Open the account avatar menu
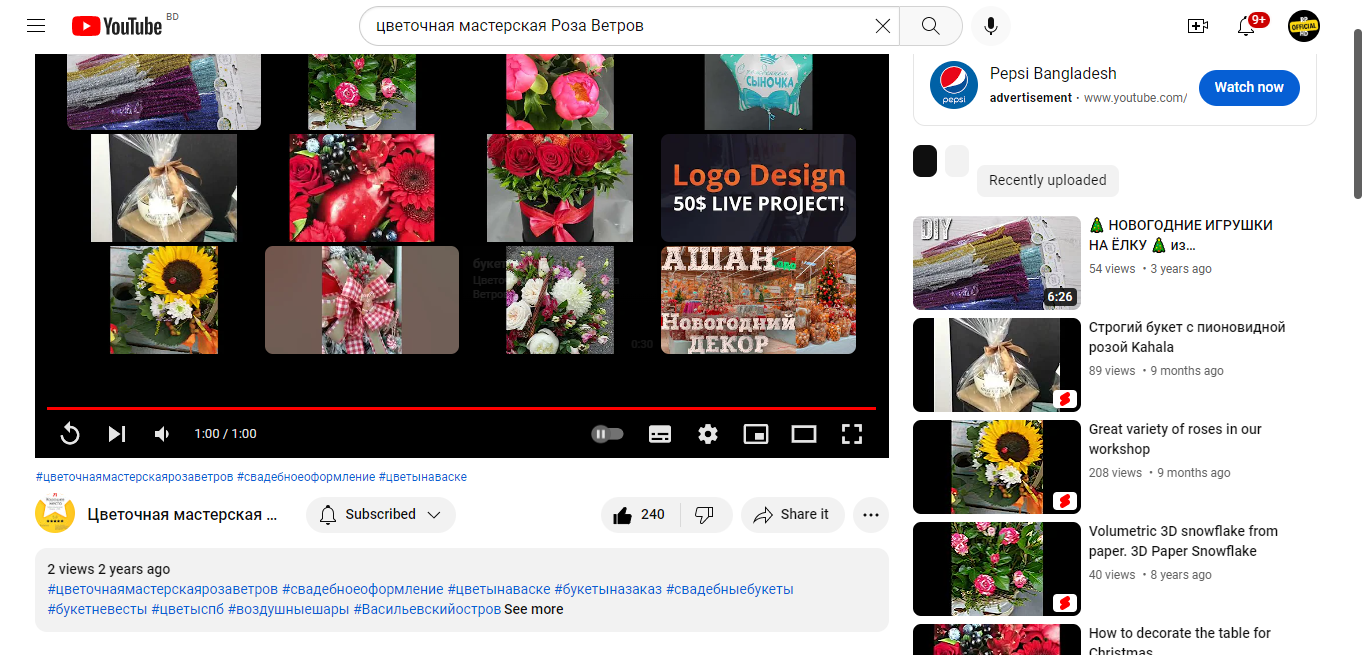1365x655 pixels. tap(1304, 26)
